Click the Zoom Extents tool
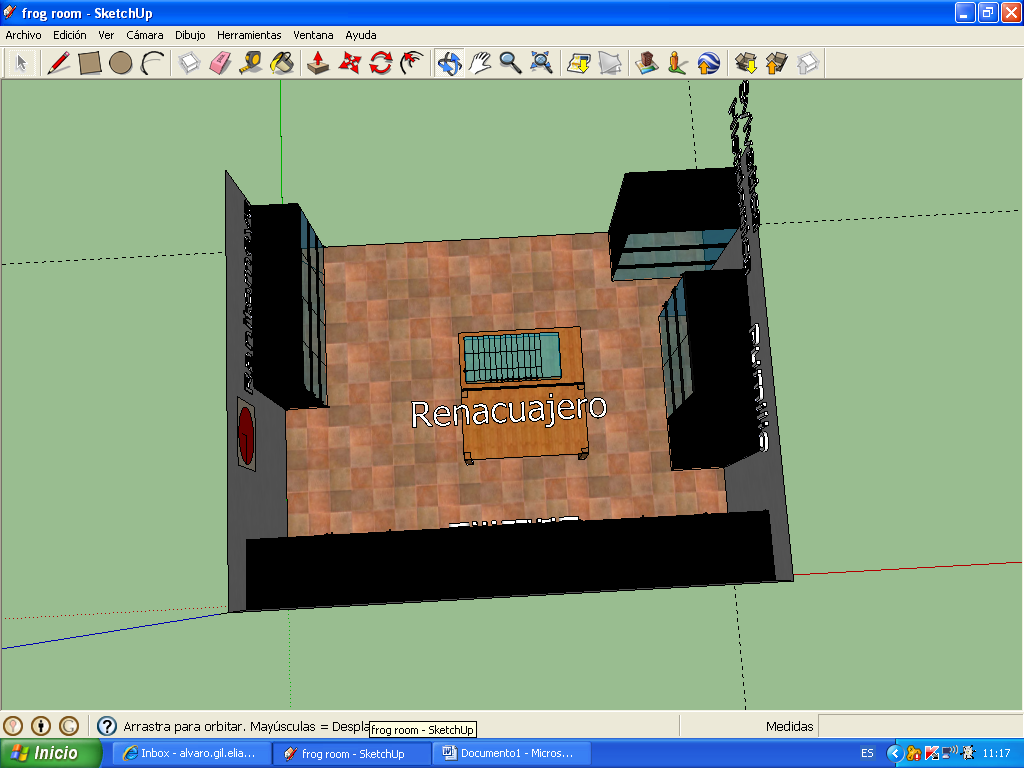This screenshot has width=1024, height=768. [542, 63]
